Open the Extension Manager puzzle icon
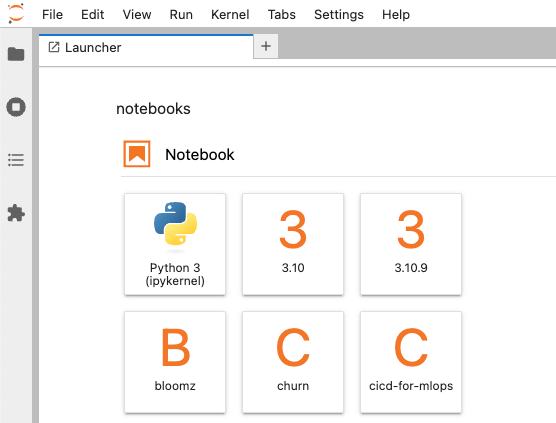The width and height of the screenshot is (556, 423). (x=16, y=213)
